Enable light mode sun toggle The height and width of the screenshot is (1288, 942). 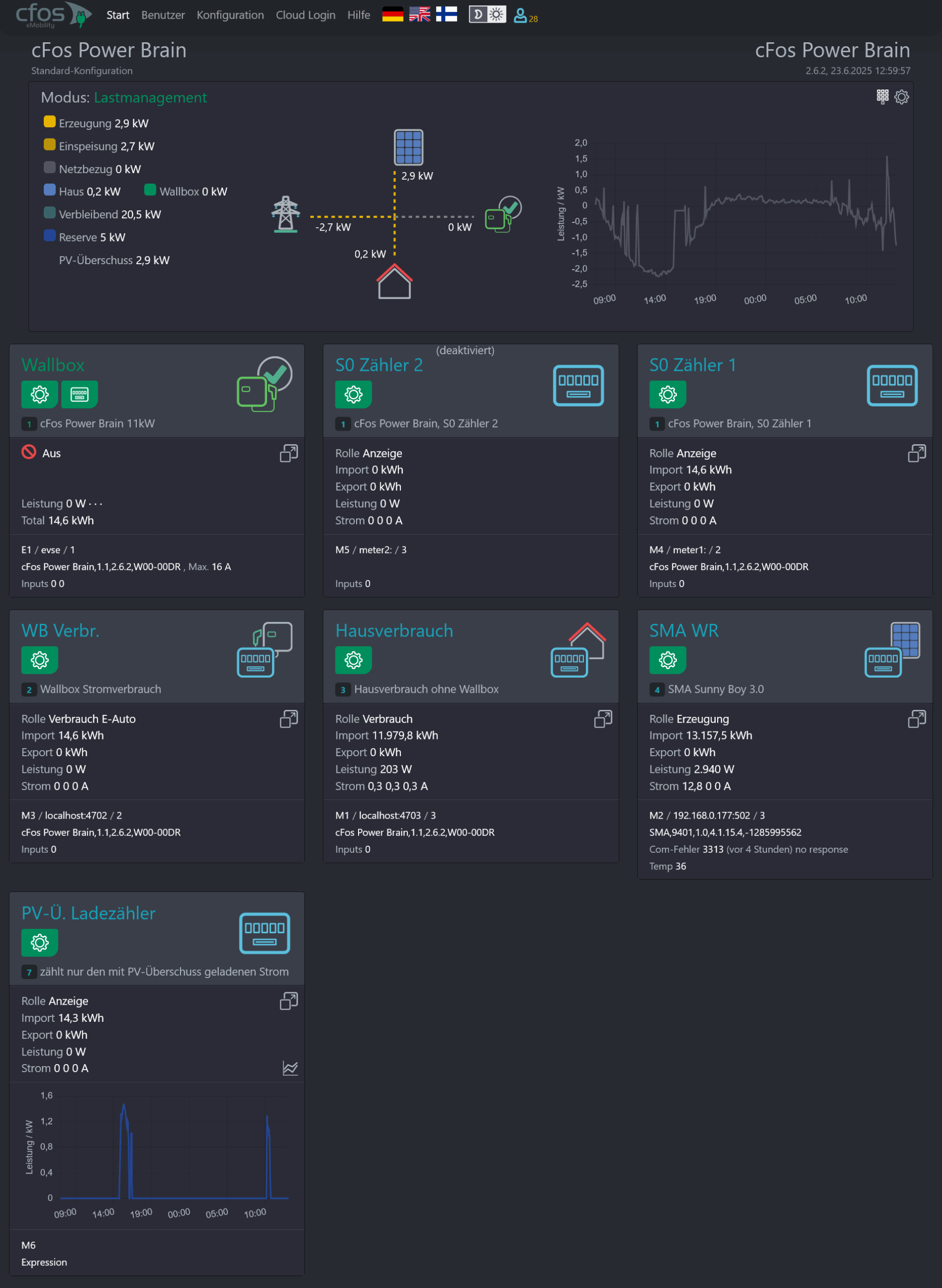[x=497, y=14]
